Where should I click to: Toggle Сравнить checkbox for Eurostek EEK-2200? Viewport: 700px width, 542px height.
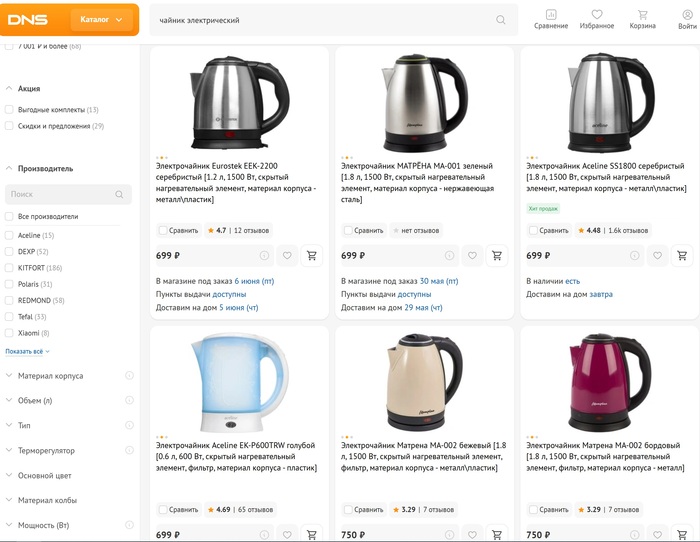pyautogui.click(x=163, y=231)
